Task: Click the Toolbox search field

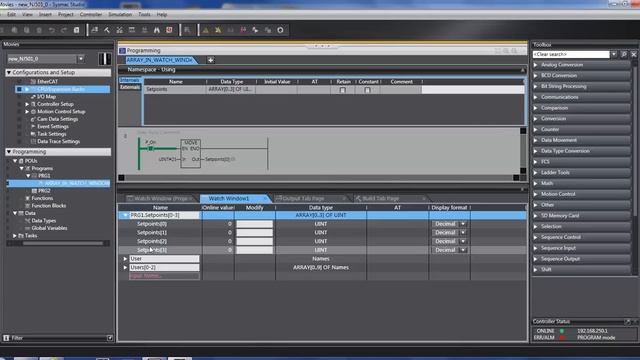Action: pos(571,54)
